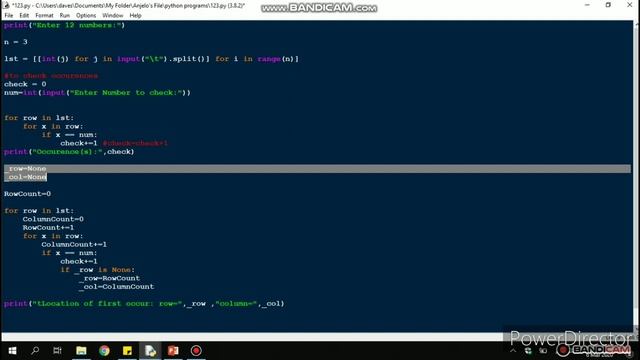Click the 'lst = [[int(j)' line
640x360 pixels.
151,59
